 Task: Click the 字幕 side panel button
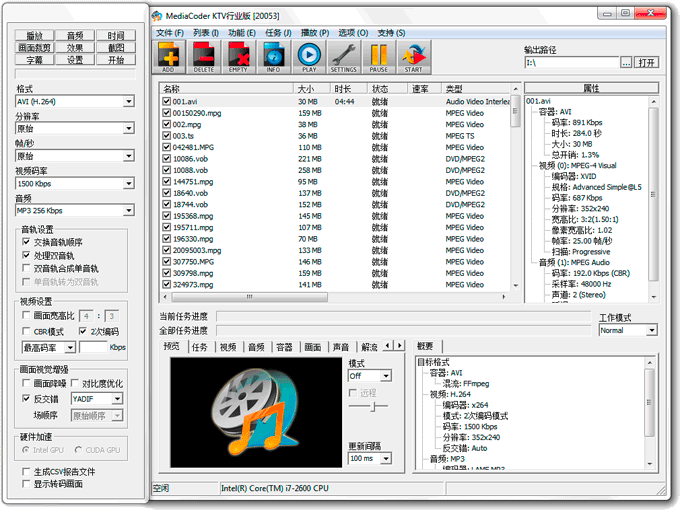click(x=34, y=60)
